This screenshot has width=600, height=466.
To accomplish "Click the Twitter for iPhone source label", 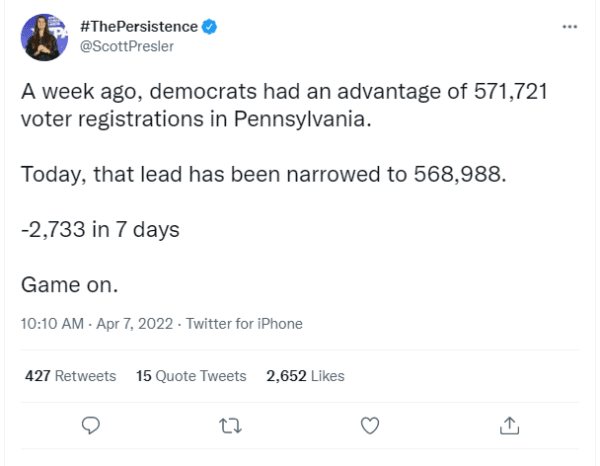I will pyautogui.click(x=244, y=324).
